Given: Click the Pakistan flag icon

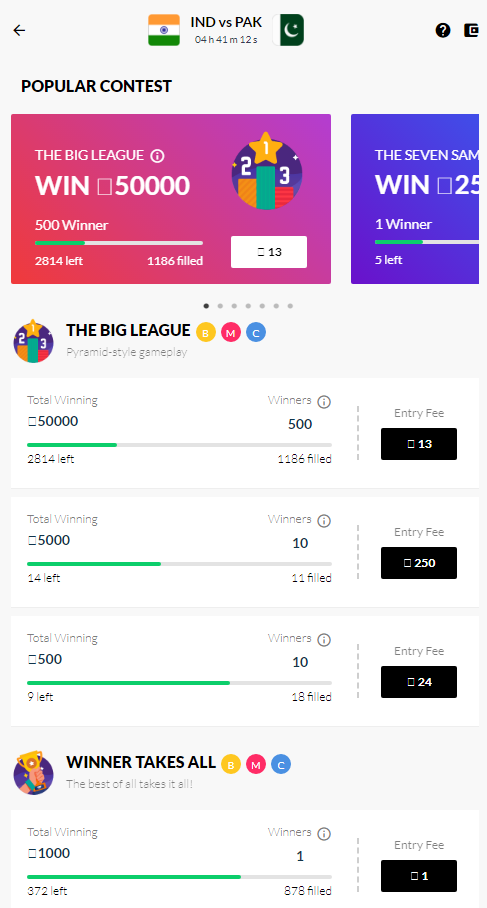Looking at the screenshot, I should click(x=288, y=30).
